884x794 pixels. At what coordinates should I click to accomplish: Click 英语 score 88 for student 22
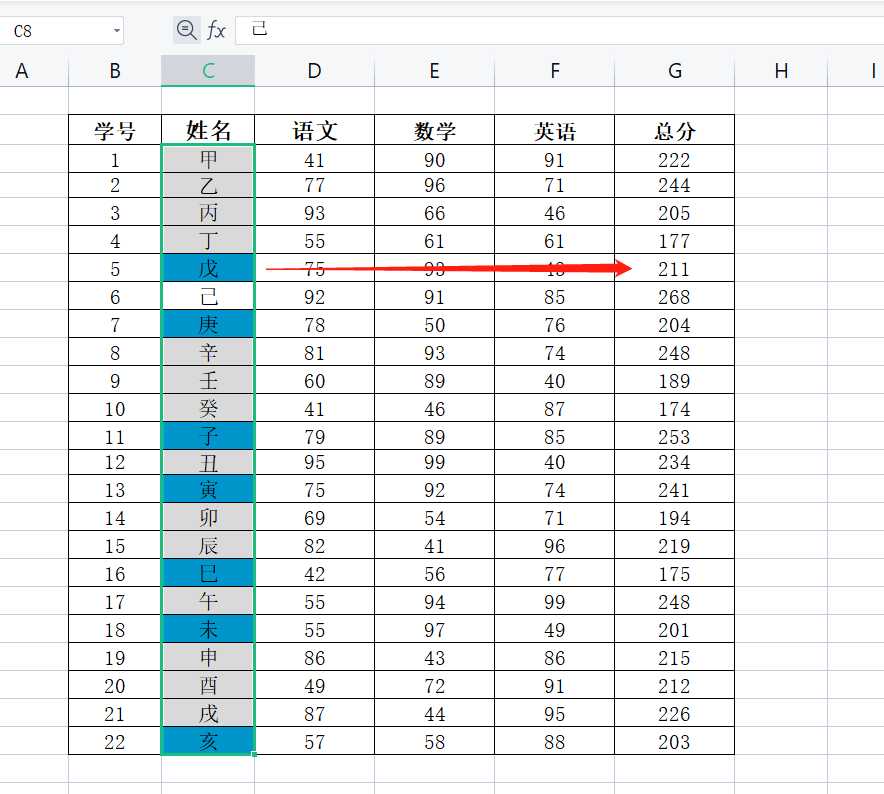tap(555, 740)
